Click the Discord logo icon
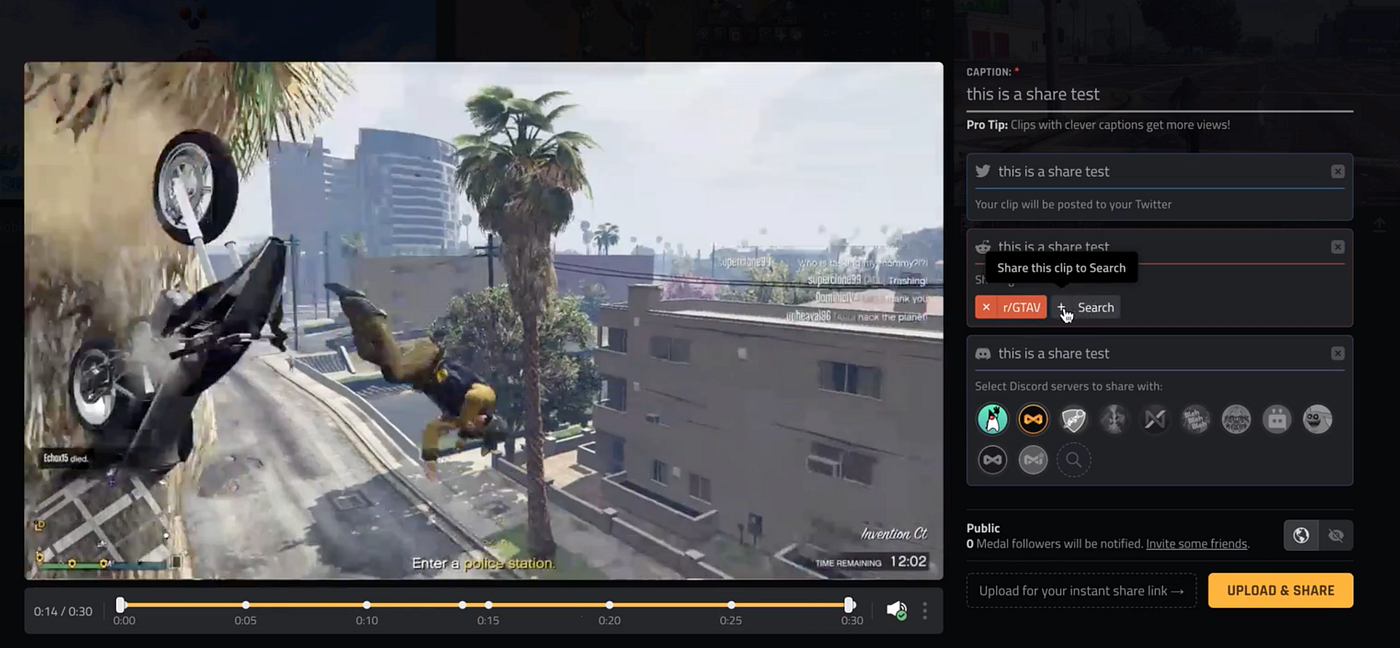 tap(983, 353)
